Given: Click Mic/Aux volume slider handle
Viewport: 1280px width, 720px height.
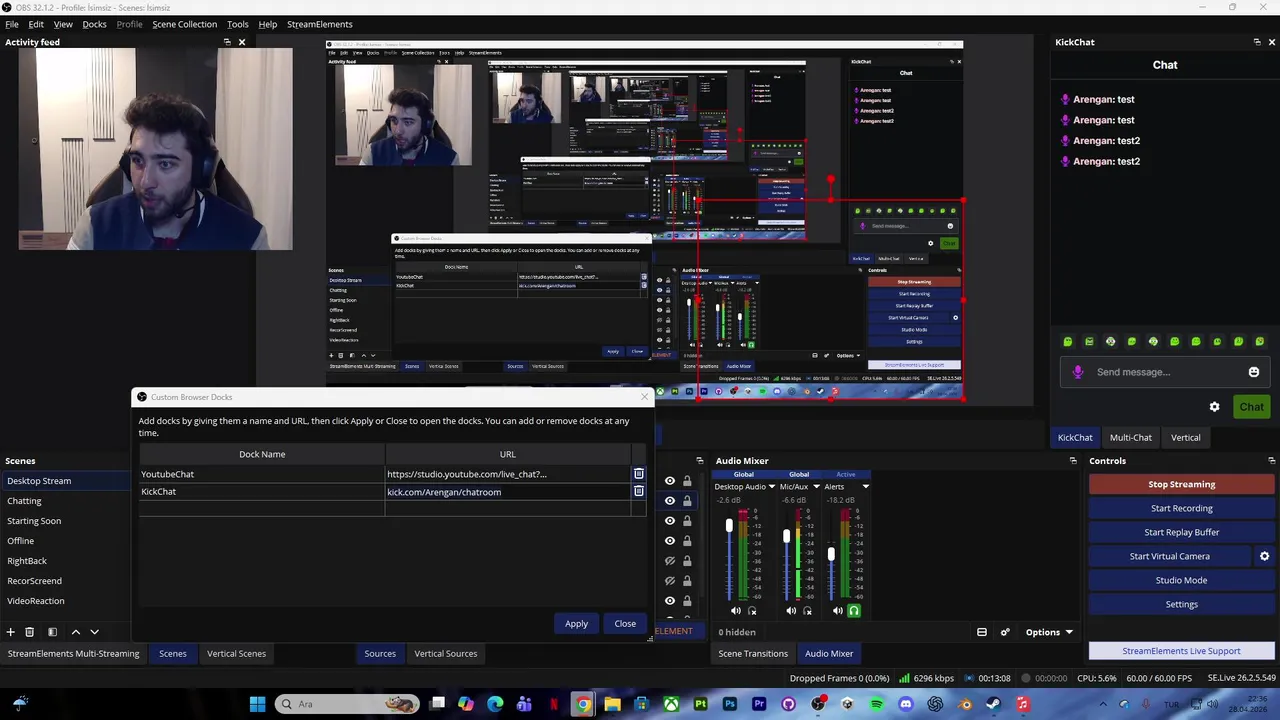Looking at the screenshot, I should (x=786, y=536).
